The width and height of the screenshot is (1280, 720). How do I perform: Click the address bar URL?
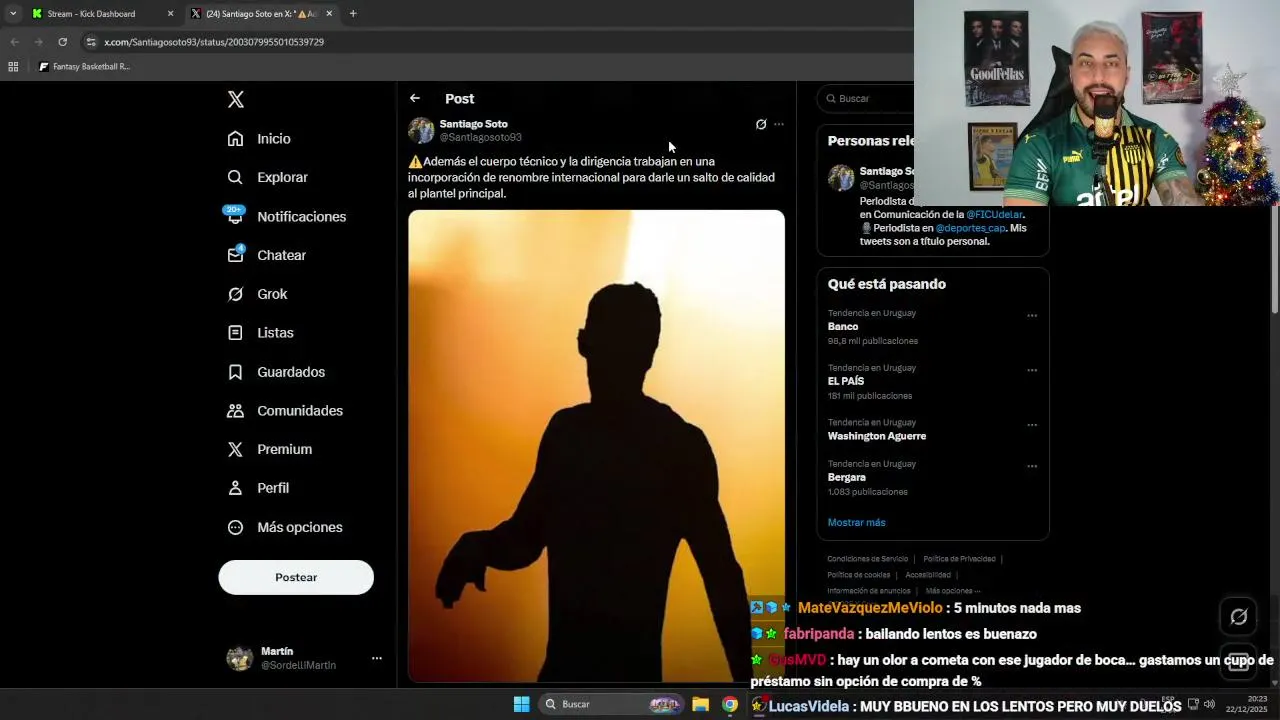pyautogui.click(x=214, y=42)
